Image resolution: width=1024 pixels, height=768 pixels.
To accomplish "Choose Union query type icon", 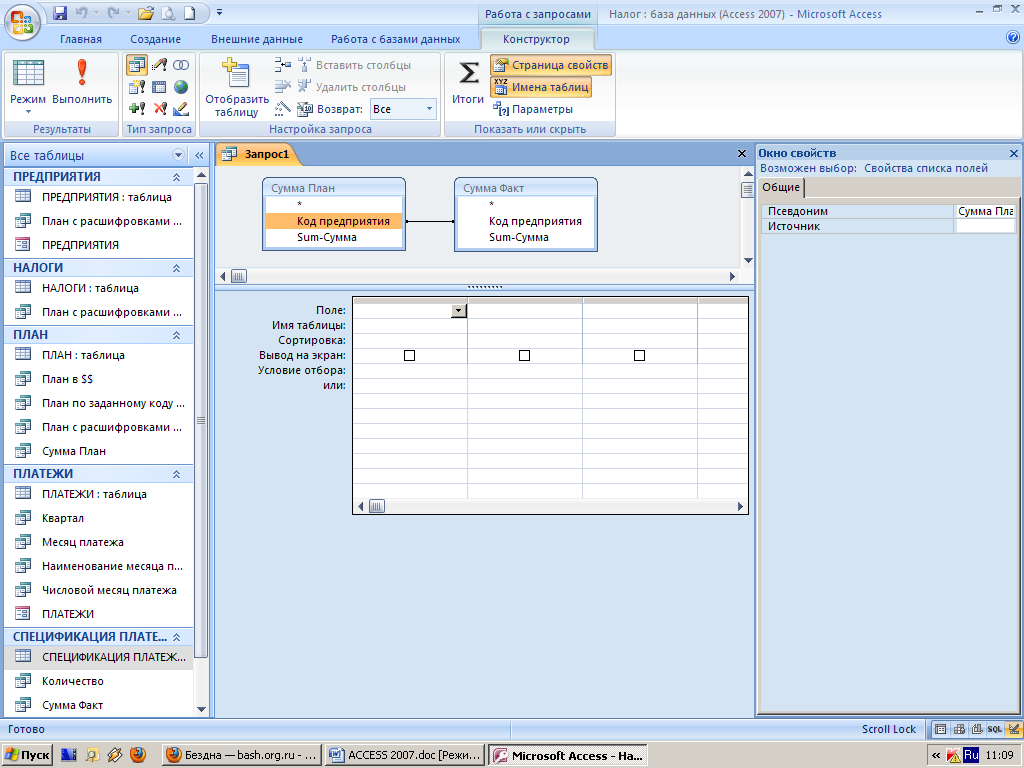I will point(181,65).
